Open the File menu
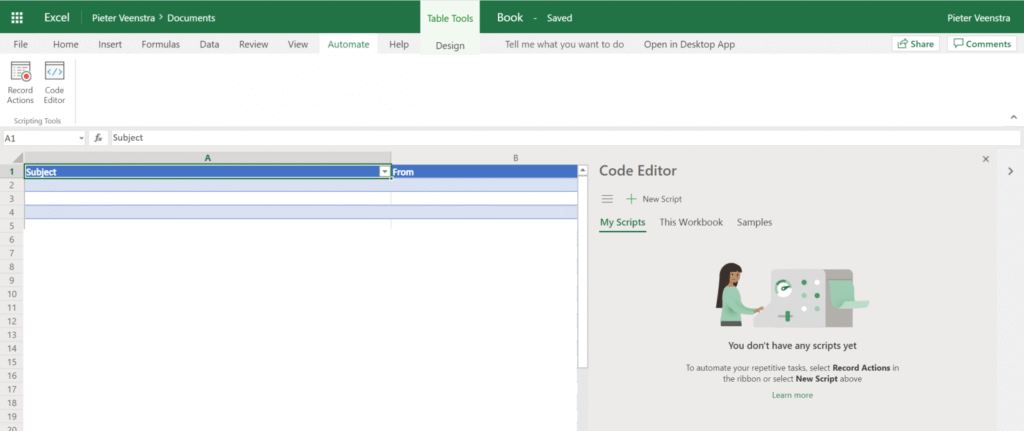Viewport: 1024px width, 431px height. (21, 44)
